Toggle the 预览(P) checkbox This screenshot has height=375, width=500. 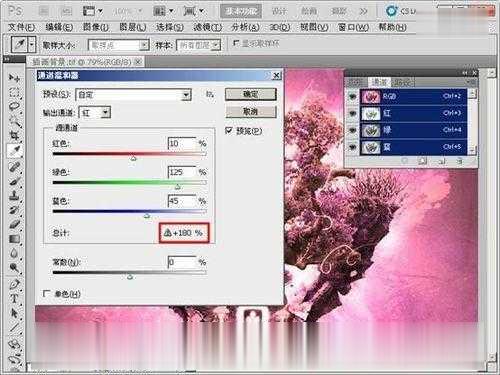point(229,131)
